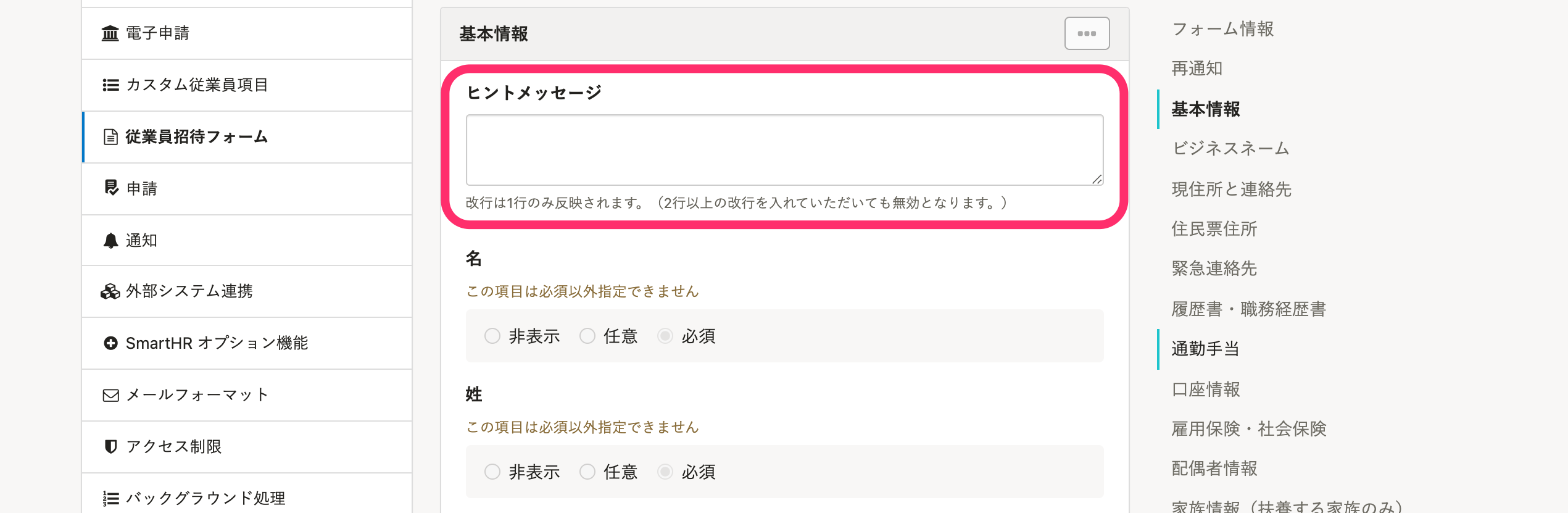Click the bank icon beside 電子申請
Viewport: 1568px width, 513px height.
point(110,33)
